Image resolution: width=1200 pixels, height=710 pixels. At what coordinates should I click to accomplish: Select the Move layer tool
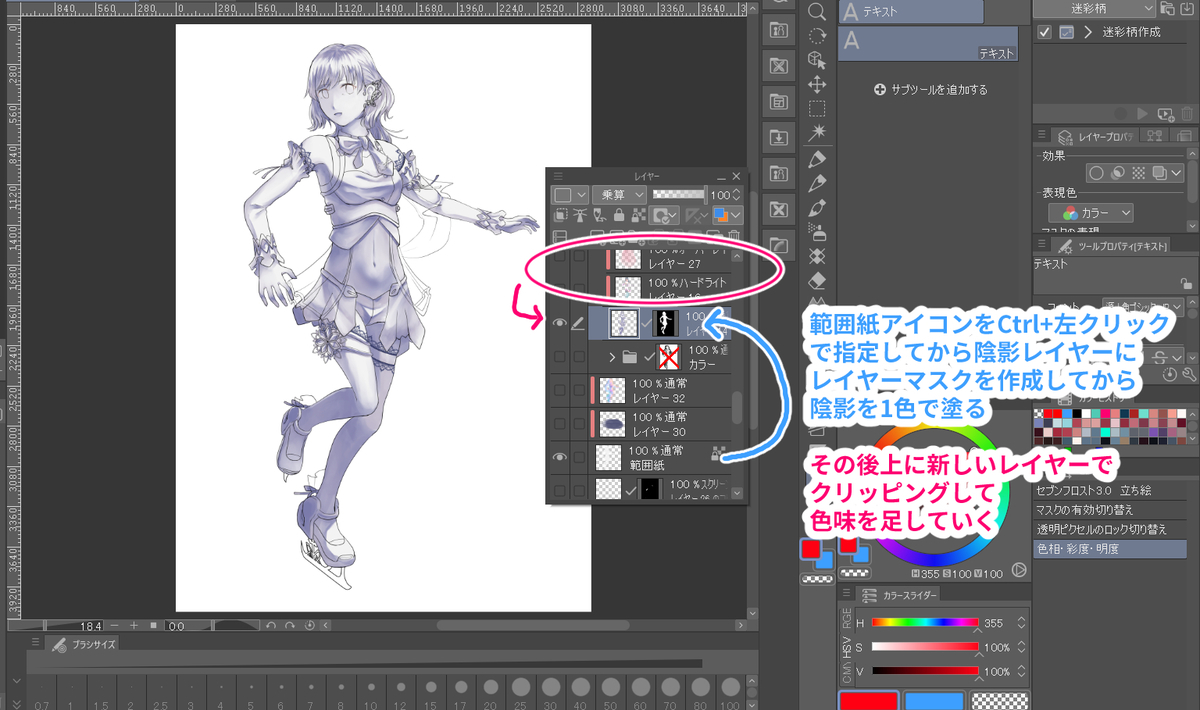tap(817, 84)
